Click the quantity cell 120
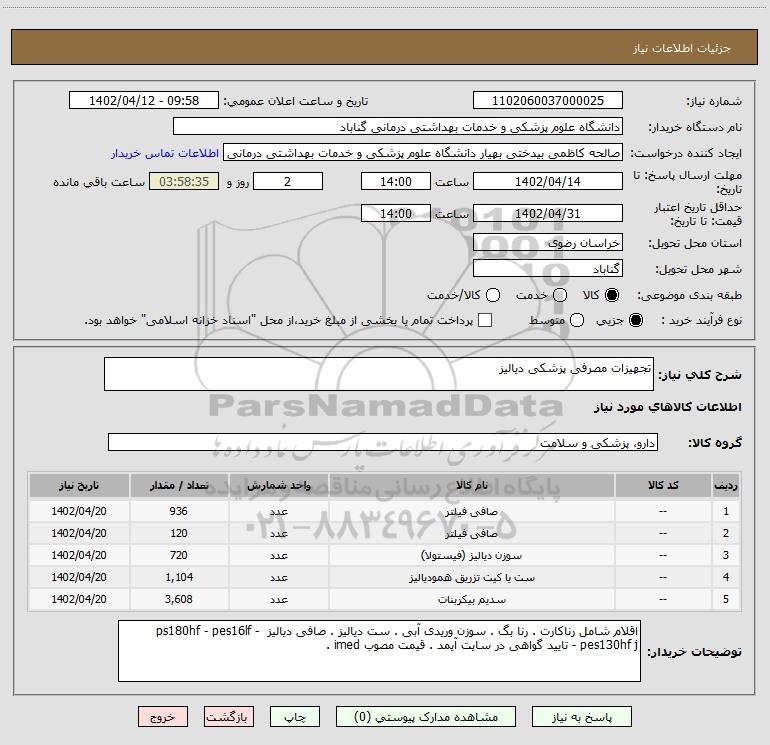Viewport: 770px width, 745px height. pos(179,533)
